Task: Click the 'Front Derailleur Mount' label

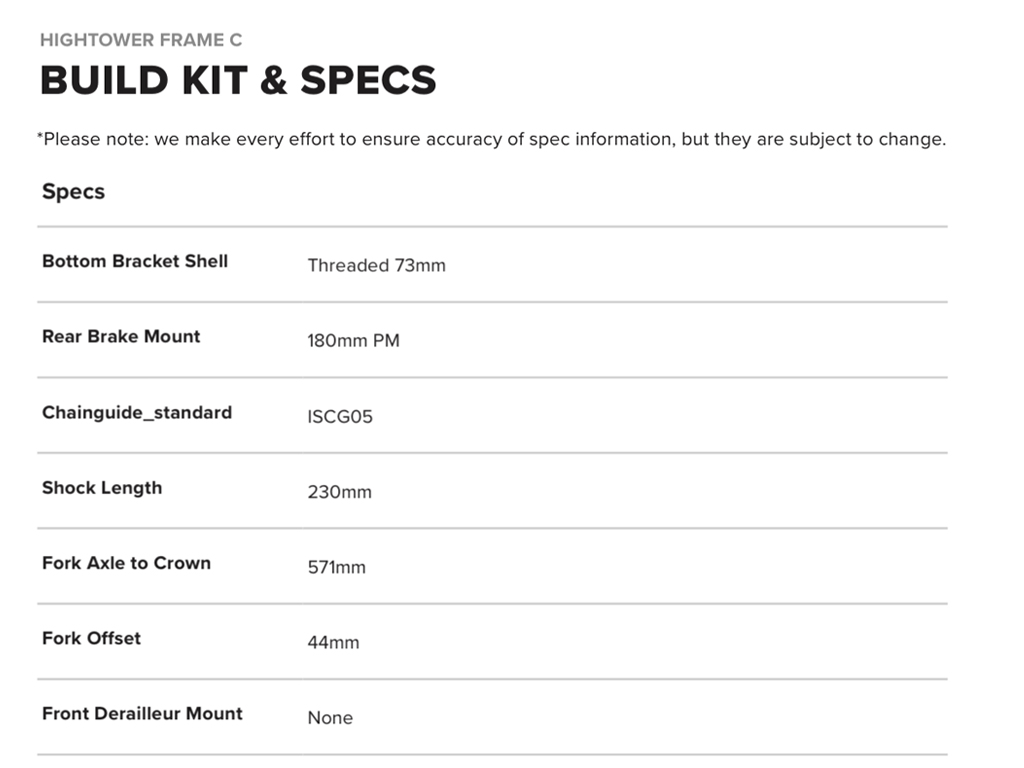Action: tap(142, 713)
